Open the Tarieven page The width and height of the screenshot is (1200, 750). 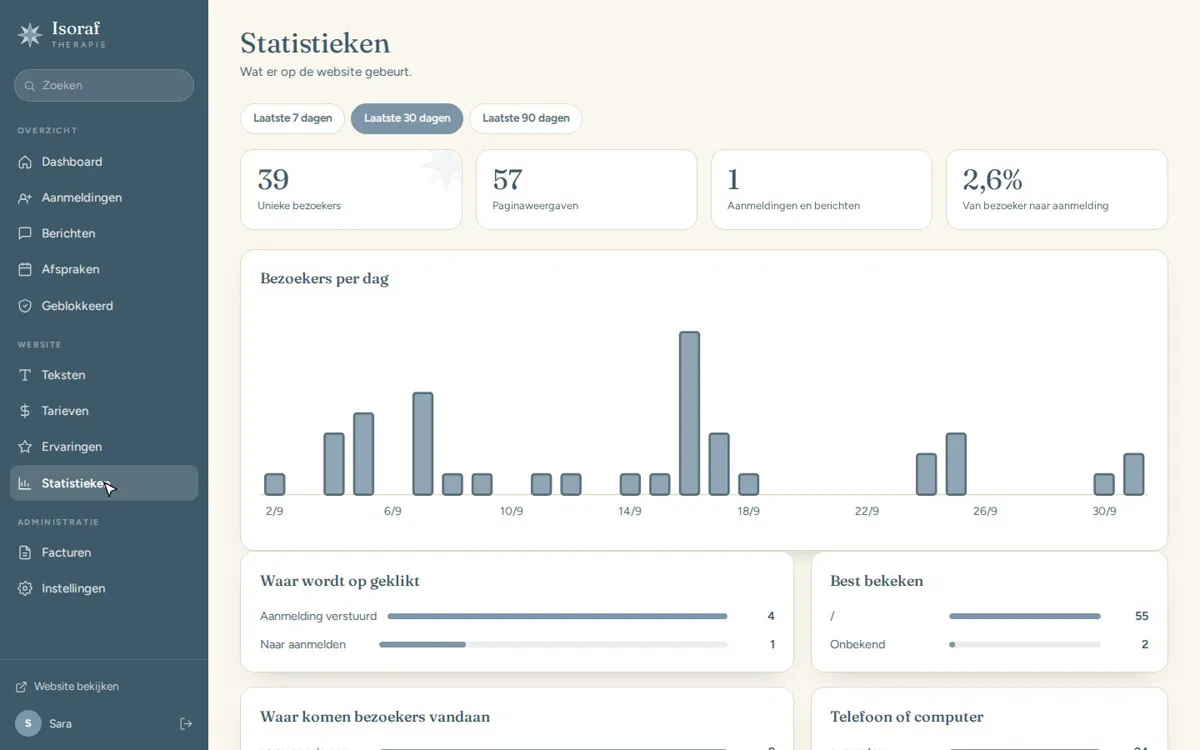coord(104,411)
